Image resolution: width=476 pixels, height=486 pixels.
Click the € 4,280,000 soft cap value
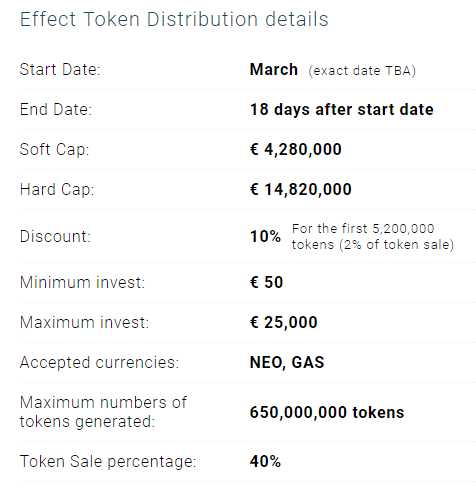tap(296, 149)
